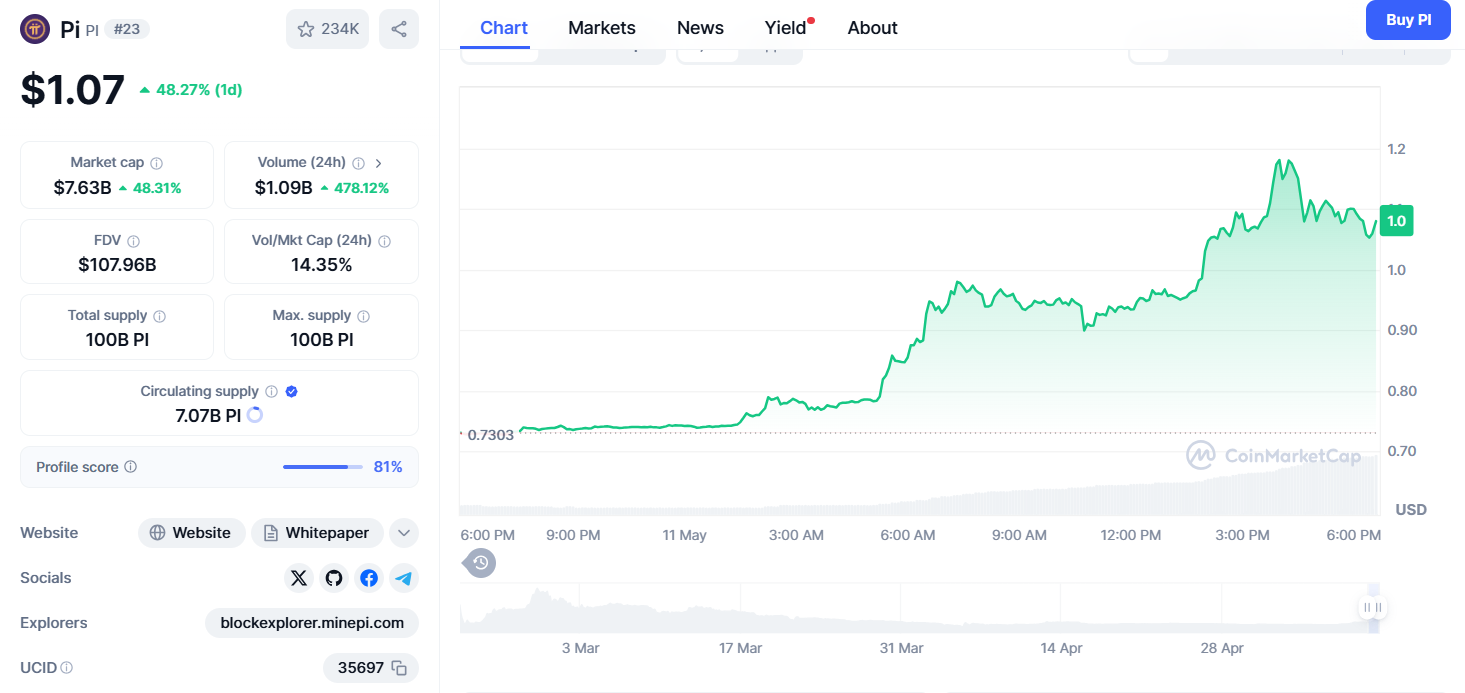Click the time range slider handle
This screenshot has height=693, width=1465.
coord(1373,607)
